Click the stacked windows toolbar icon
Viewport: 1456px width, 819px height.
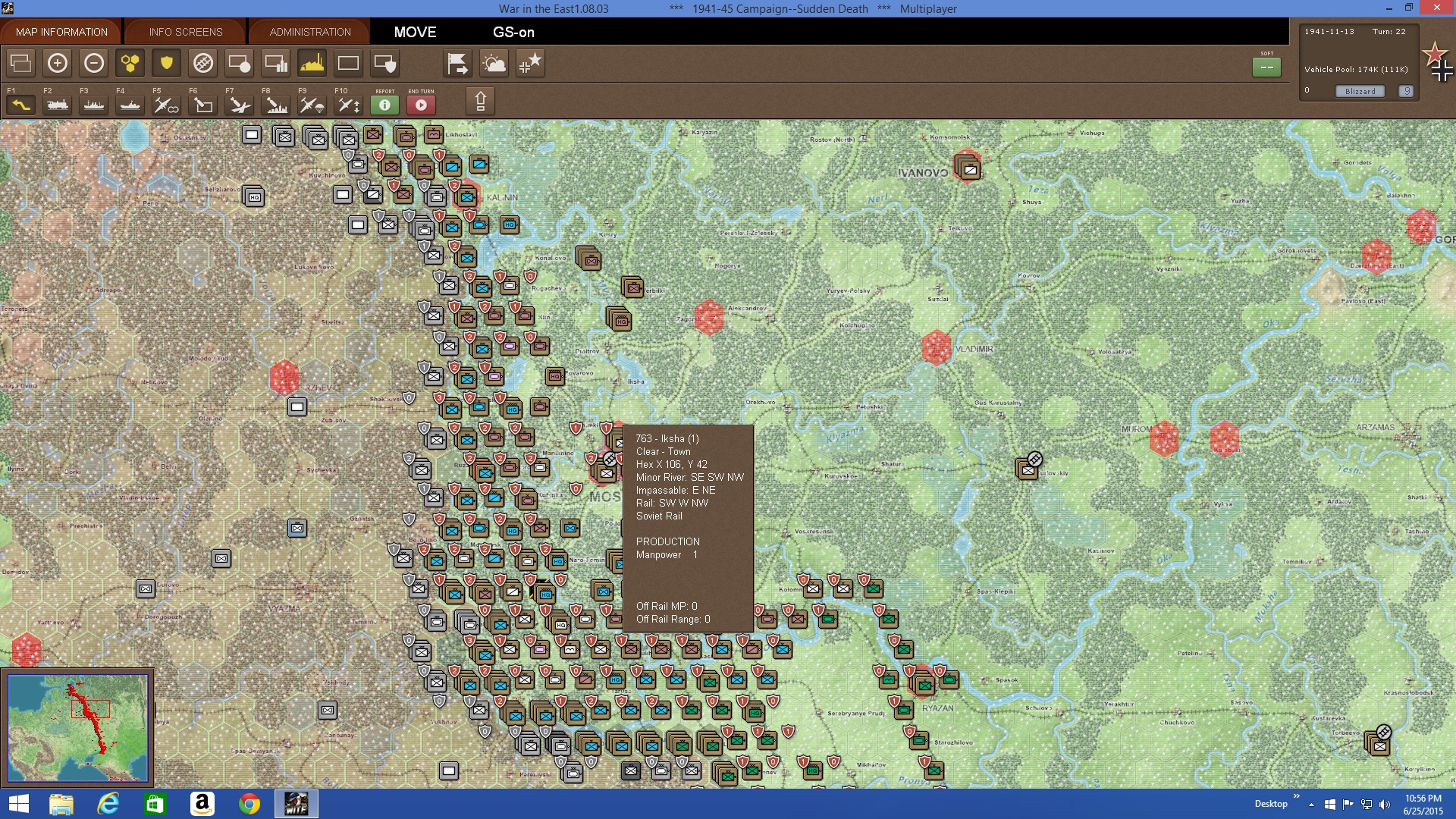21,63
